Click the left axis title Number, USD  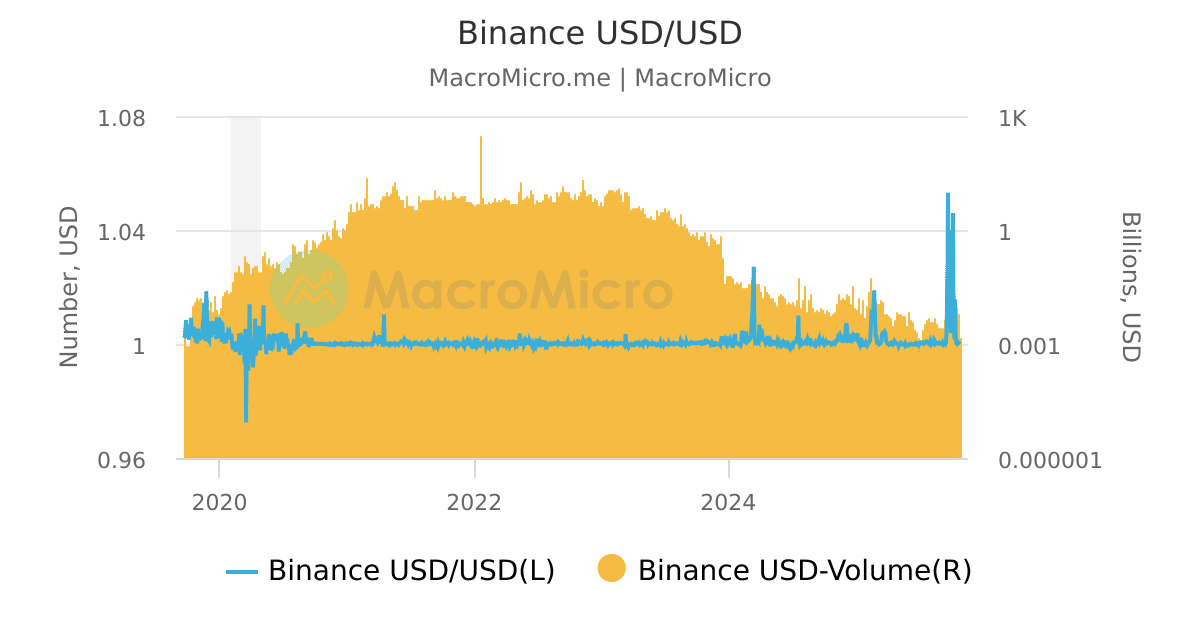pyautogui.click(x=69, y=287)
